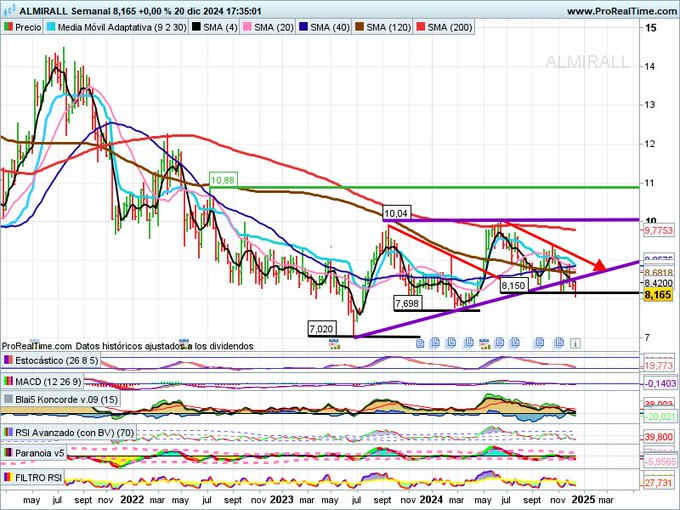Click the info icon at the chart's right edge

575,343
